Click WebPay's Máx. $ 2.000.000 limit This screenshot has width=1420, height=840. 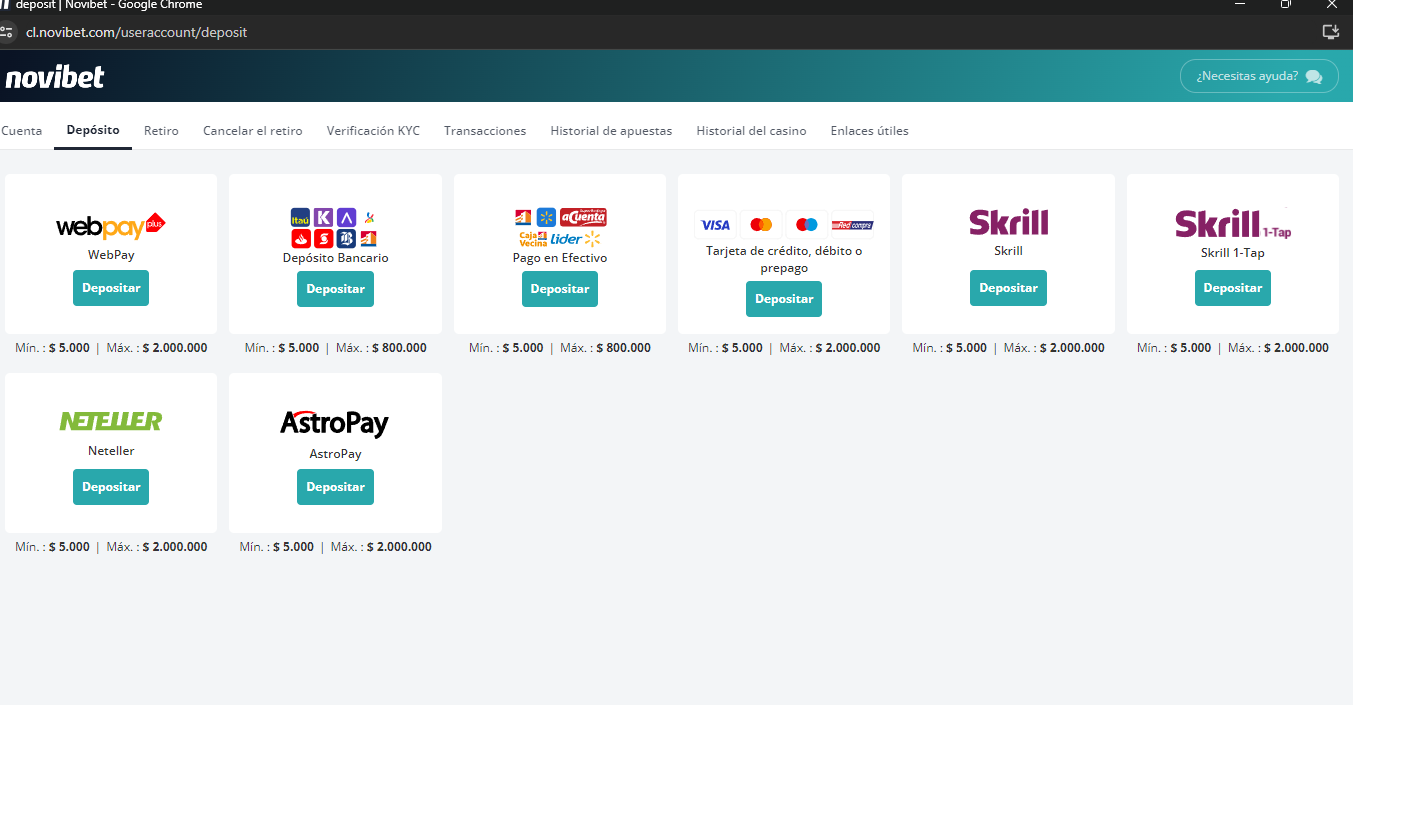point(157,348)
